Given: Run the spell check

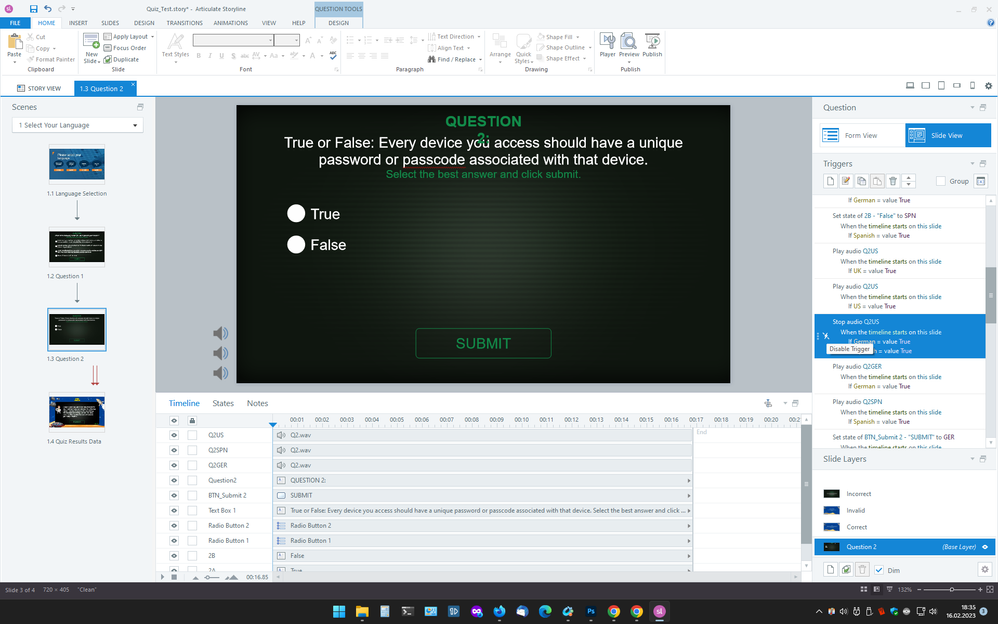Looking at the screenshot, I should coord(333,56).
